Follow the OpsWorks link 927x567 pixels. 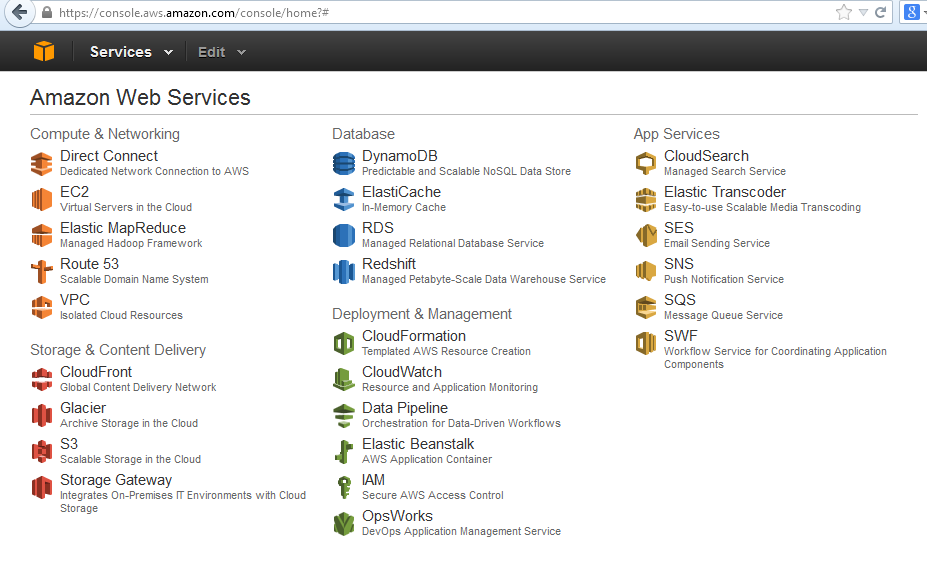point(397,517)
